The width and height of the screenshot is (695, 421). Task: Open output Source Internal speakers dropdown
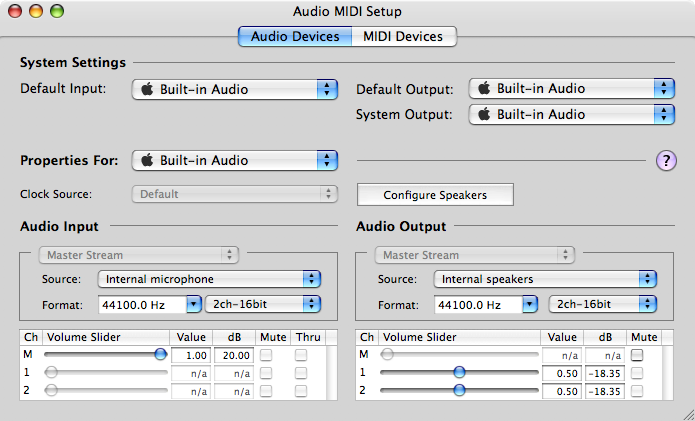(x=545, y=279)
